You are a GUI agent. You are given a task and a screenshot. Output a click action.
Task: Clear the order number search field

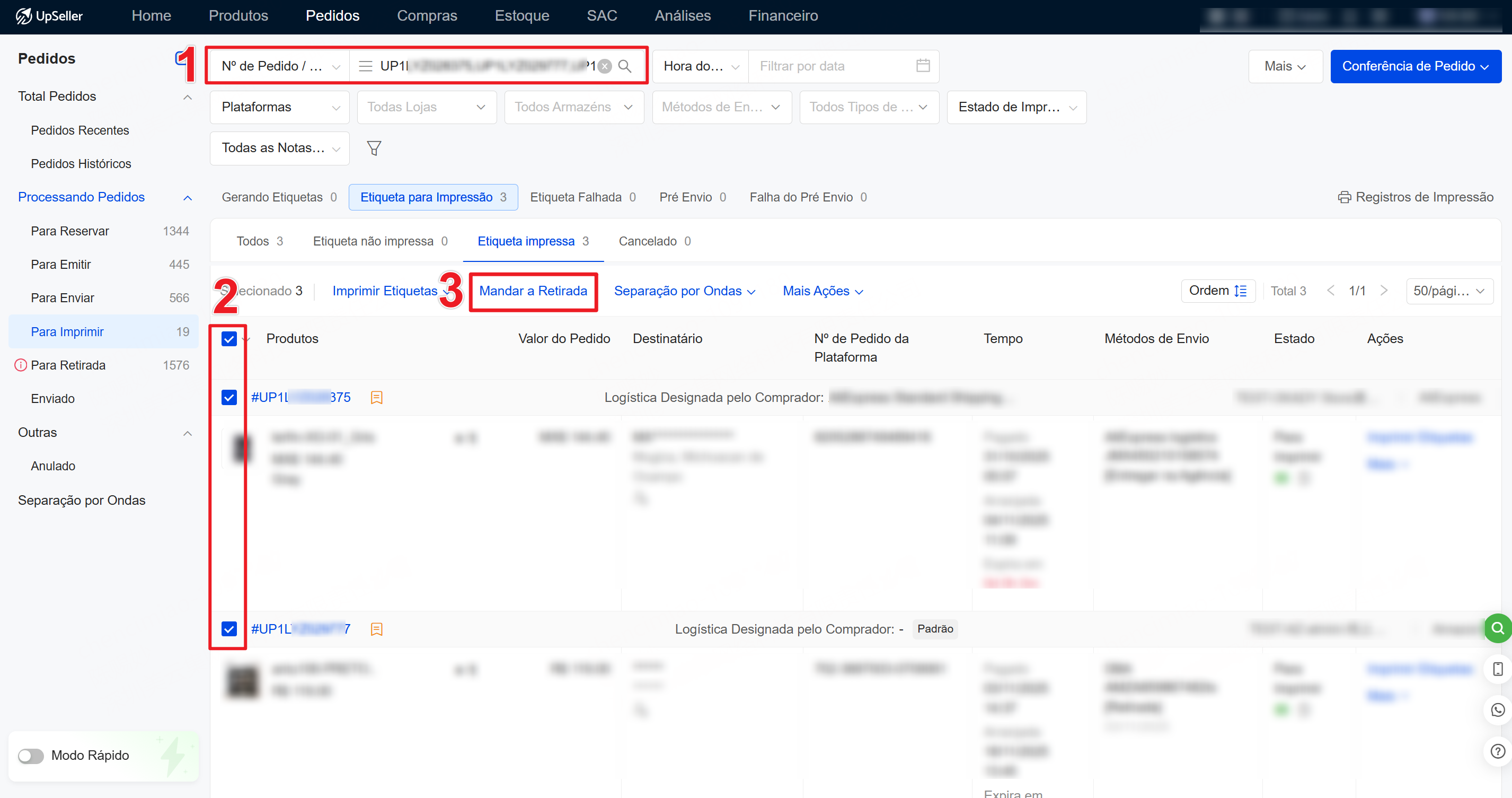(x=605, y=66)
